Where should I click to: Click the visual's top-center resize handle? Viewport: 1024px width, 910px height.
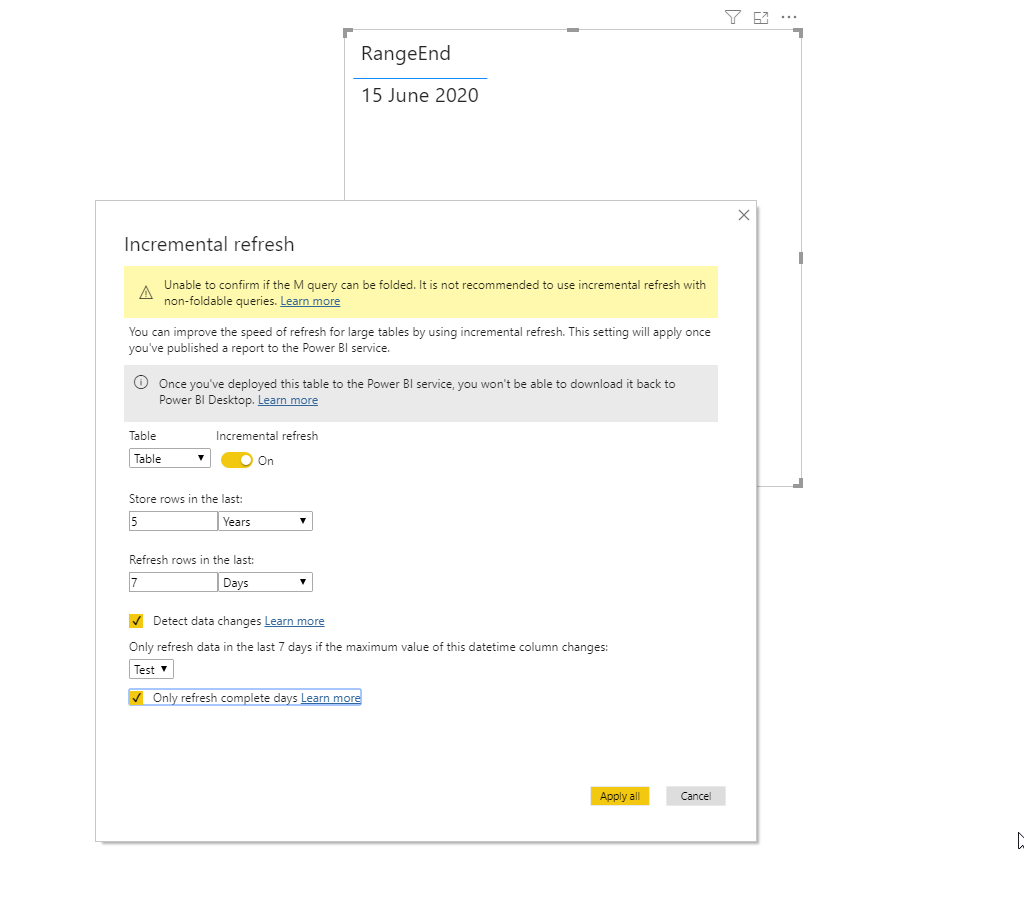(573, 30)
